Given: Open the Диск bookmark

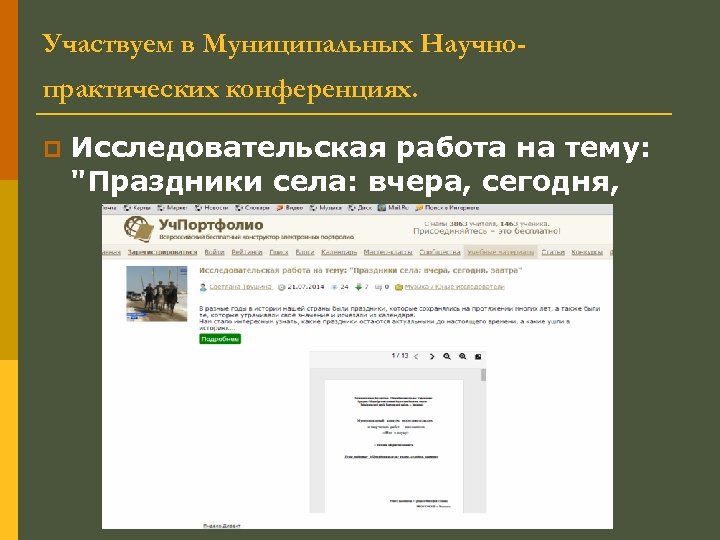Looking at the screenshot, I should 360,208.
